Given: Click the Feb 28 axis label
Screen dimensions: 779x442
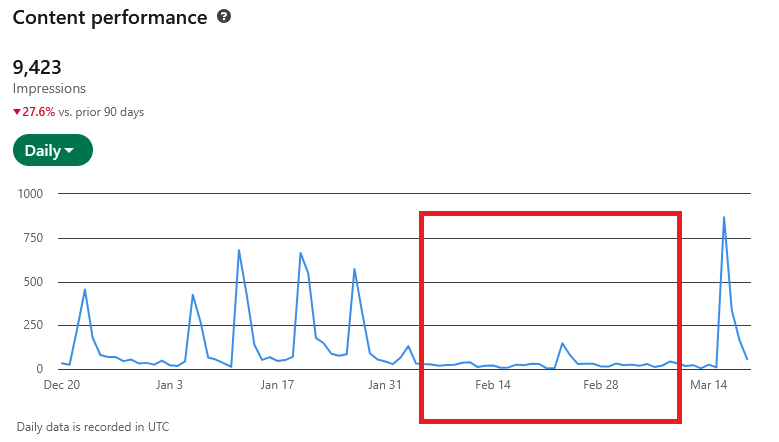Looking at the screenshot, I should [601, 385].
